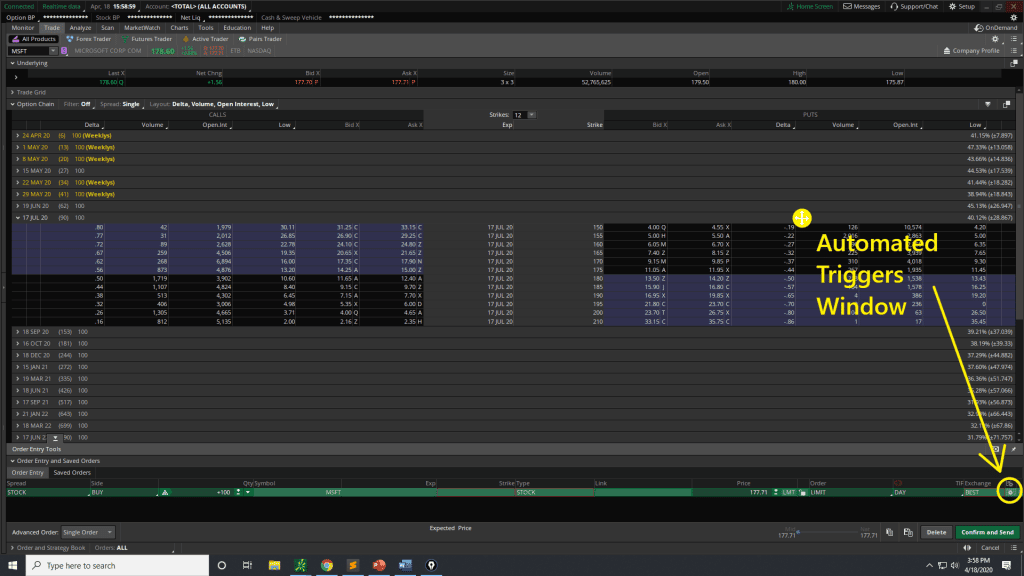
Task: Switch to the Analyze tab
Action: point(81,27)
